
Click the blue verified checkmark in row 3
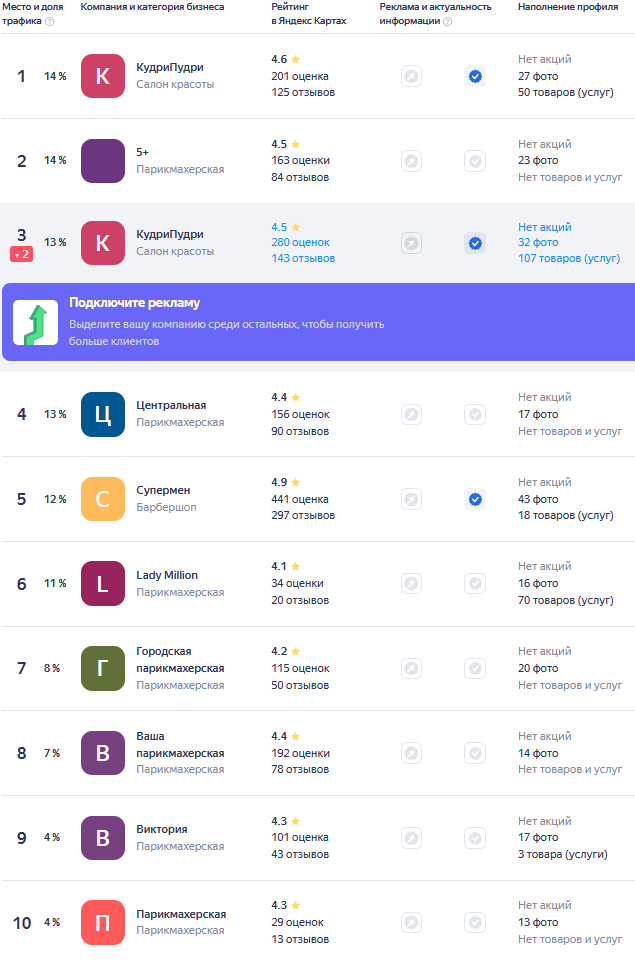pyautogui.click(x=475, y=243)
